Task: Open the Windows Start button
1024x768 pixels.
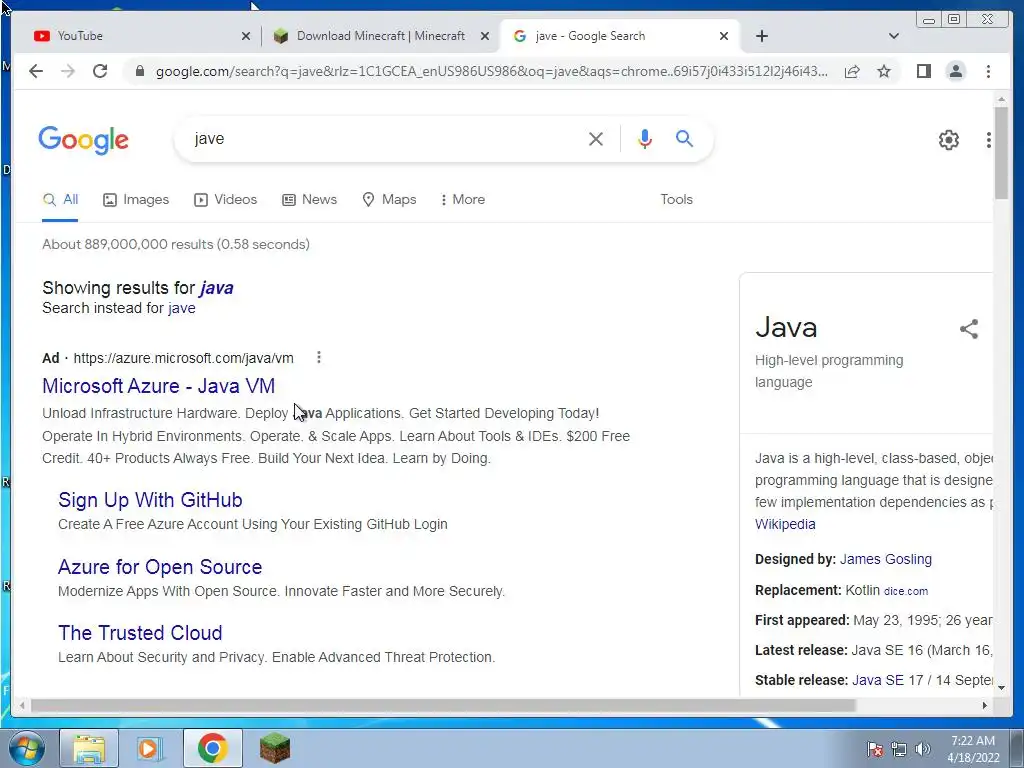Action: pyautogui.click(x=27, y=748)
